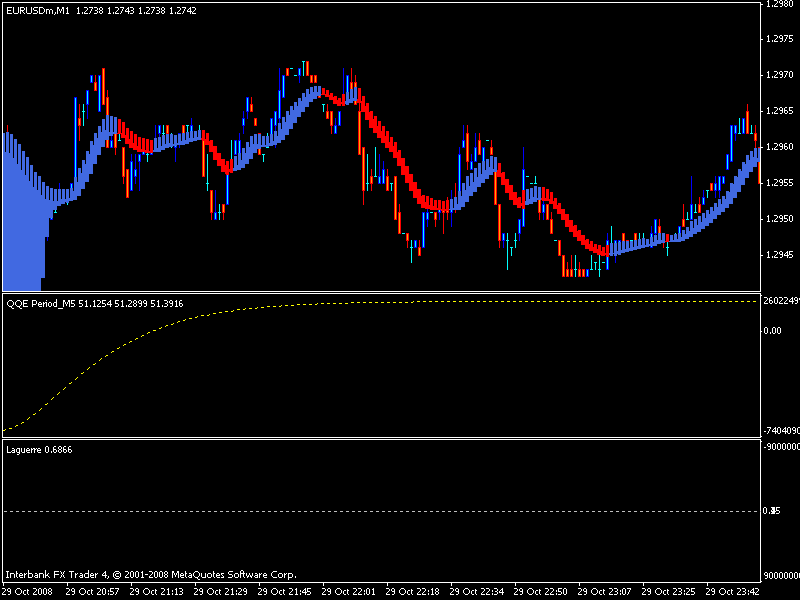Viewport: 800px width, 600px height.
Task: Click the 1.2975 price scale label
Action: [780, 39]
